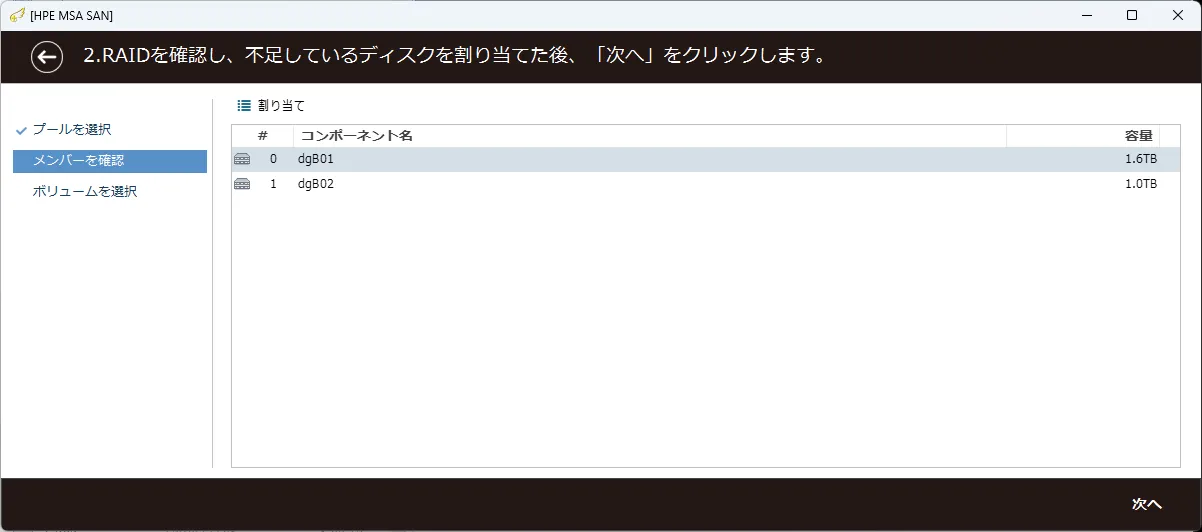Select the メンバーを確認 step
The width and height of the screenshot is (1202, 532).
[110, 161]
